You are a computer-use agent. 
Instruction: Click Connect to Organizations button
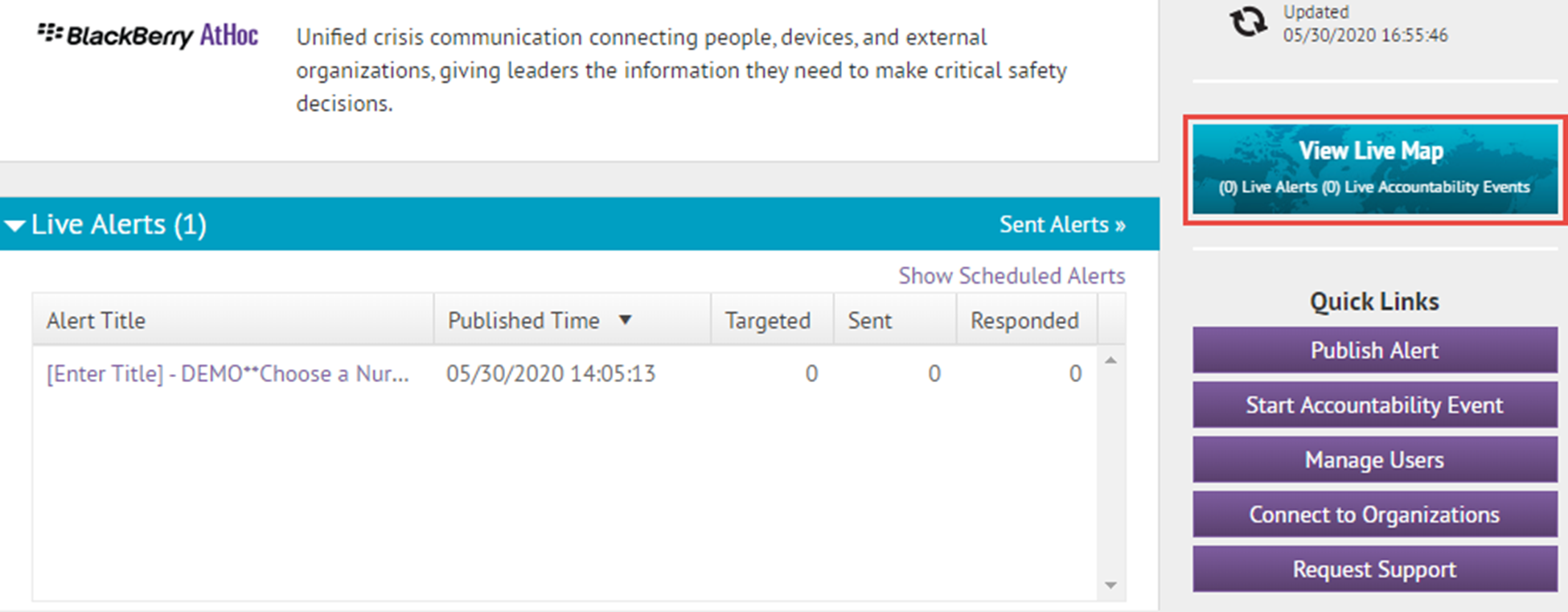(1374, 514)
